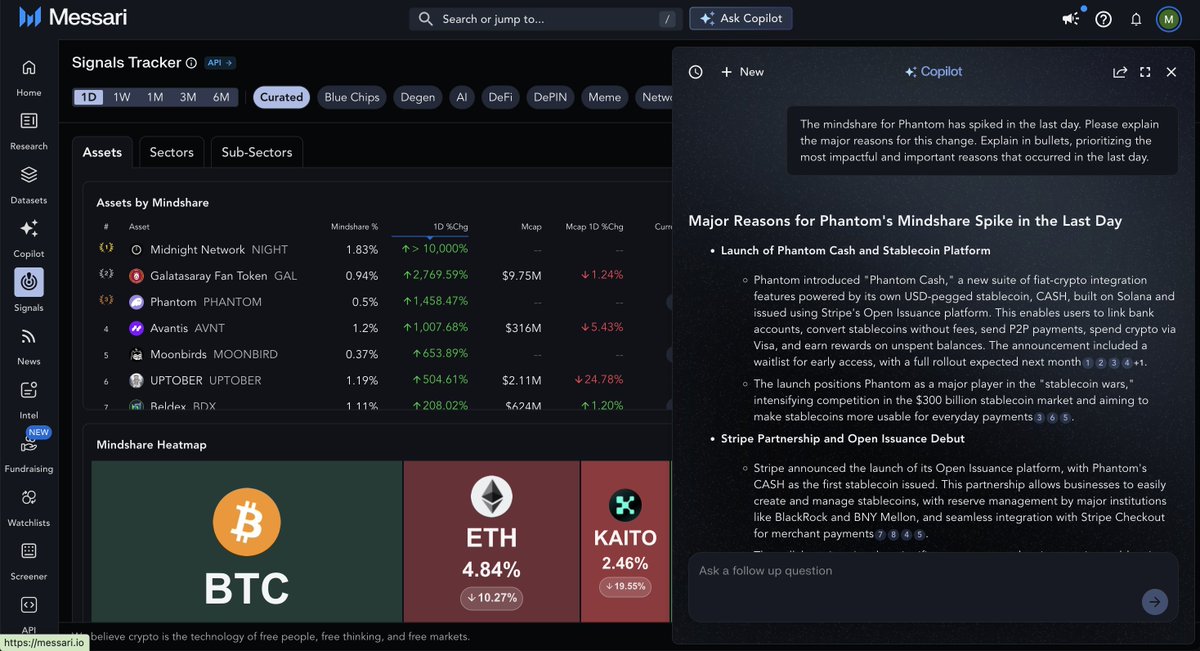
Task: Switch timeframe to 6M
Action: pyautogui.click(x=221, y=97)
